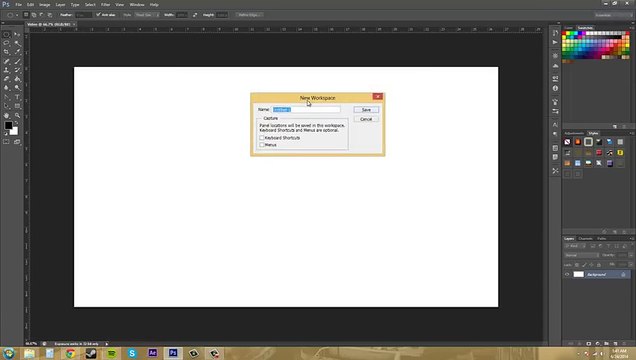This screenshot has width=636, height=360.
Task: Select the Lasso tool
Action: (6, 43)
